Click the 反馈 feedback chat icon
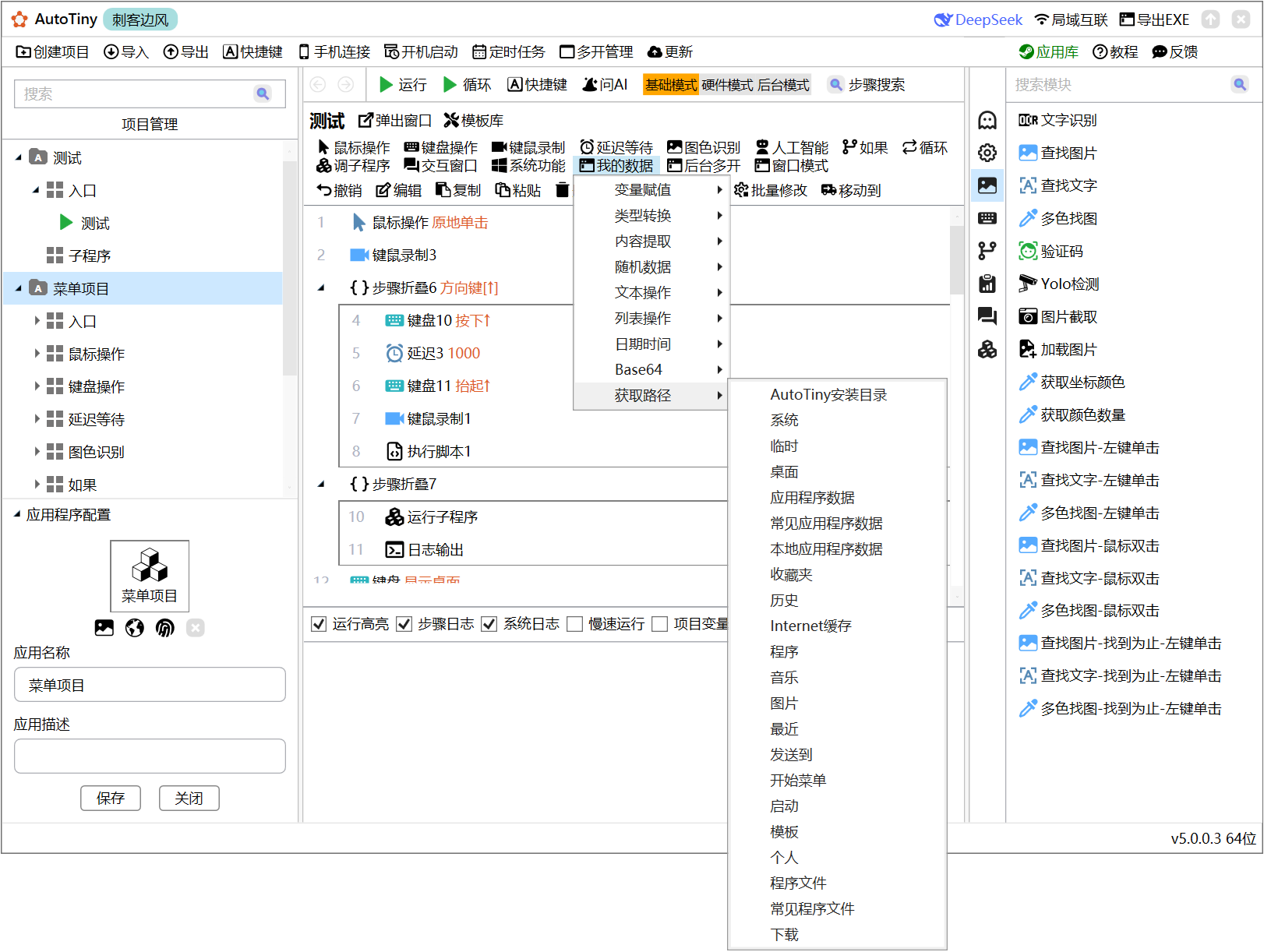 [x=1160, y=52]
